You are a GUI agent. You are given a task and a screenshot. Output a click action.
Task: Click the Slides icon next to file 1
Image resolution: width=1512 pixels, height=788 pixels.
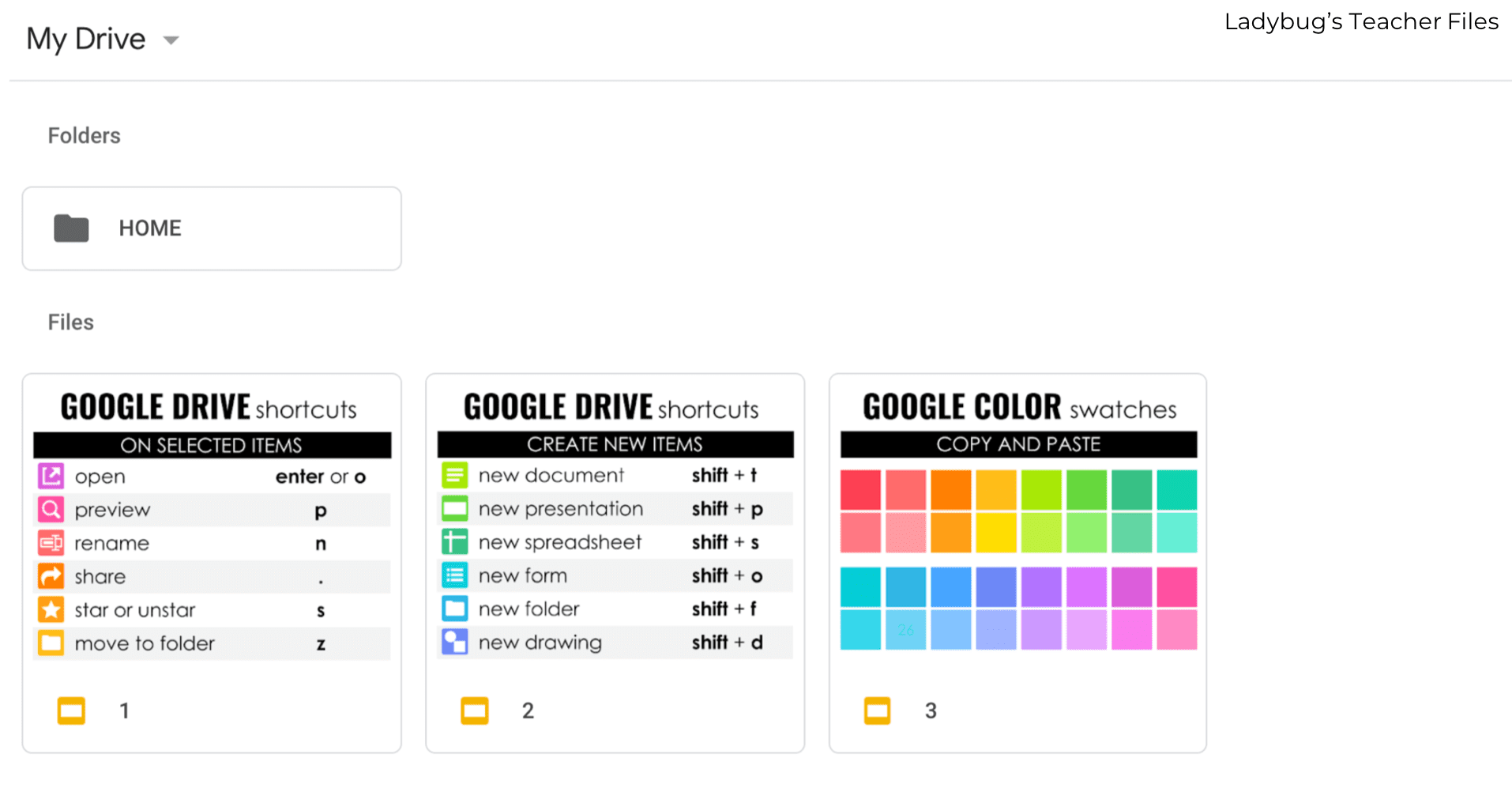(x=71, y=711)
